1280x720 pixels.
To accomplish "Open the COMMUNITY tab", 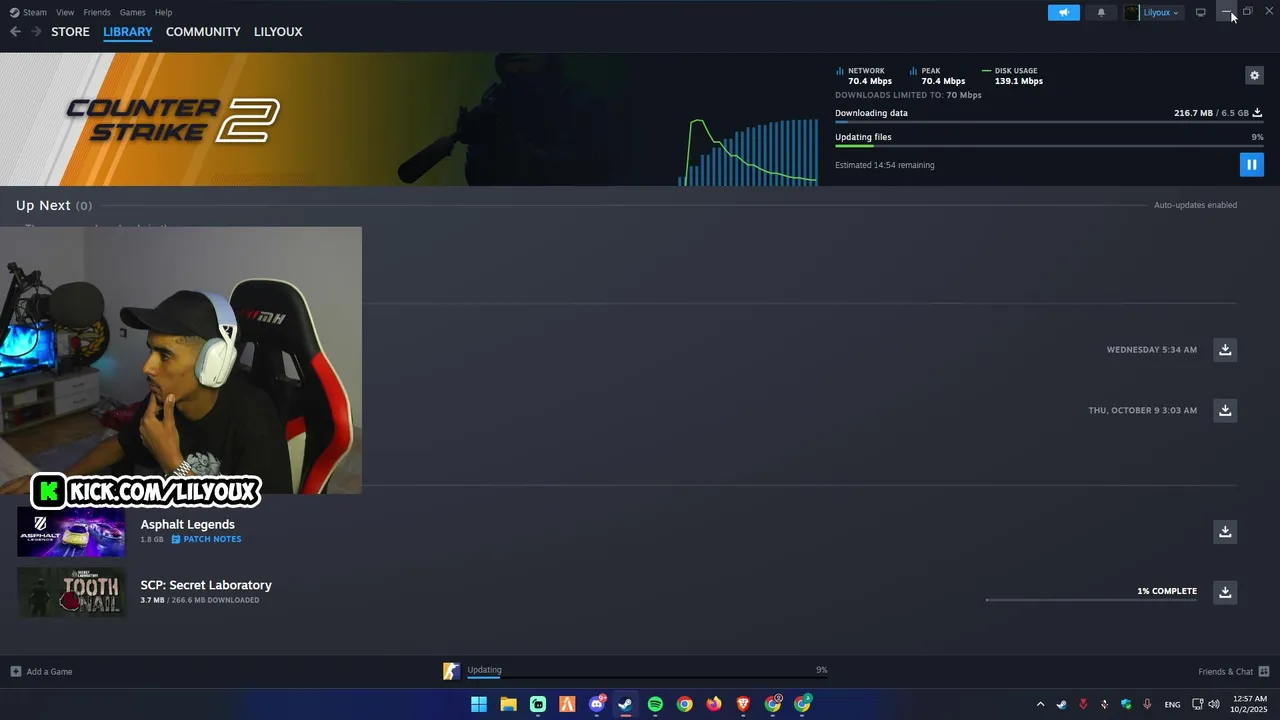I will 203,32.
